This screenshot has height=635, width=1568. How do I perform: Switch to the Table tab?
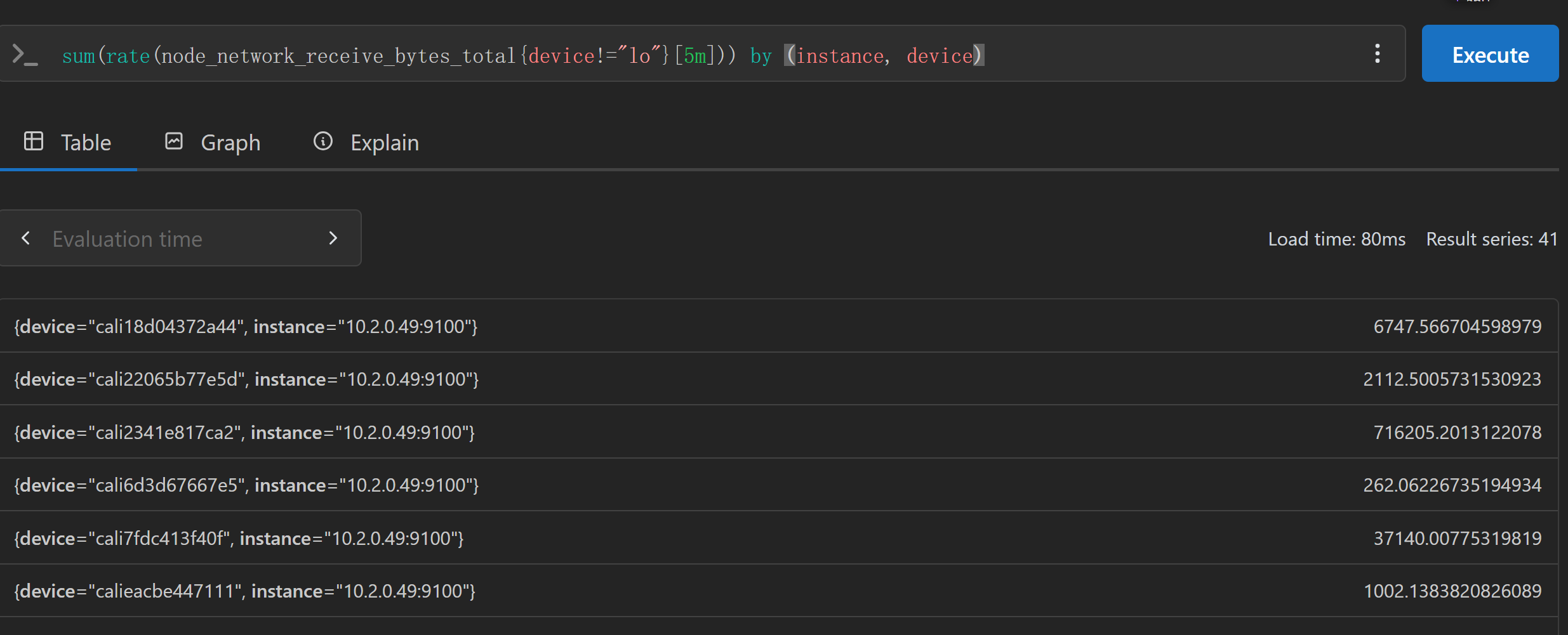coord(68,143)
